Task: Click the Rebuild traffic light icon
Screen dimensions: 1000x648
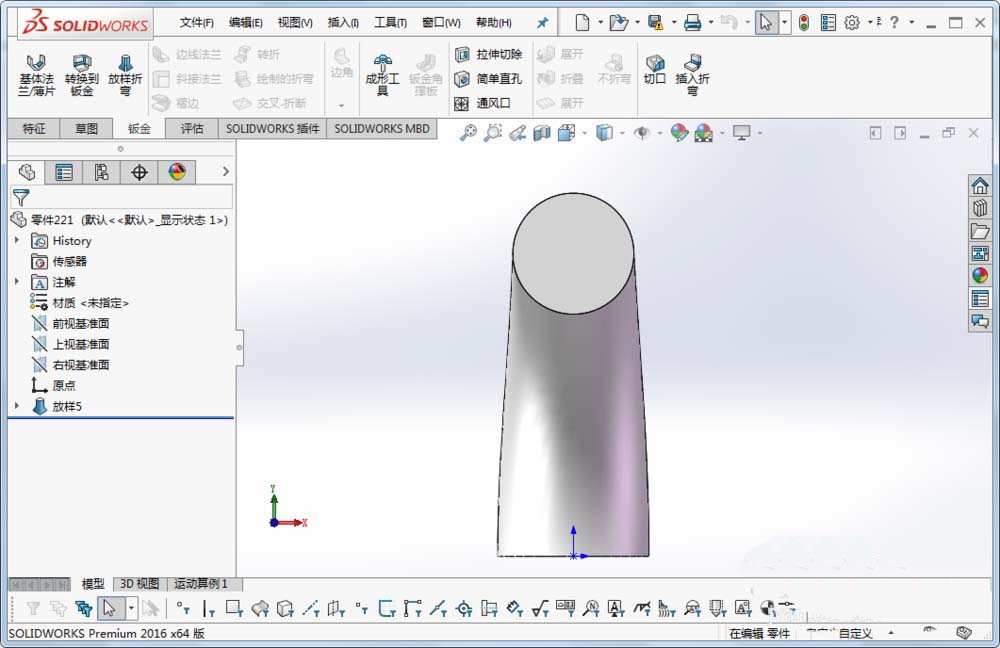Action: click(804, 23)
